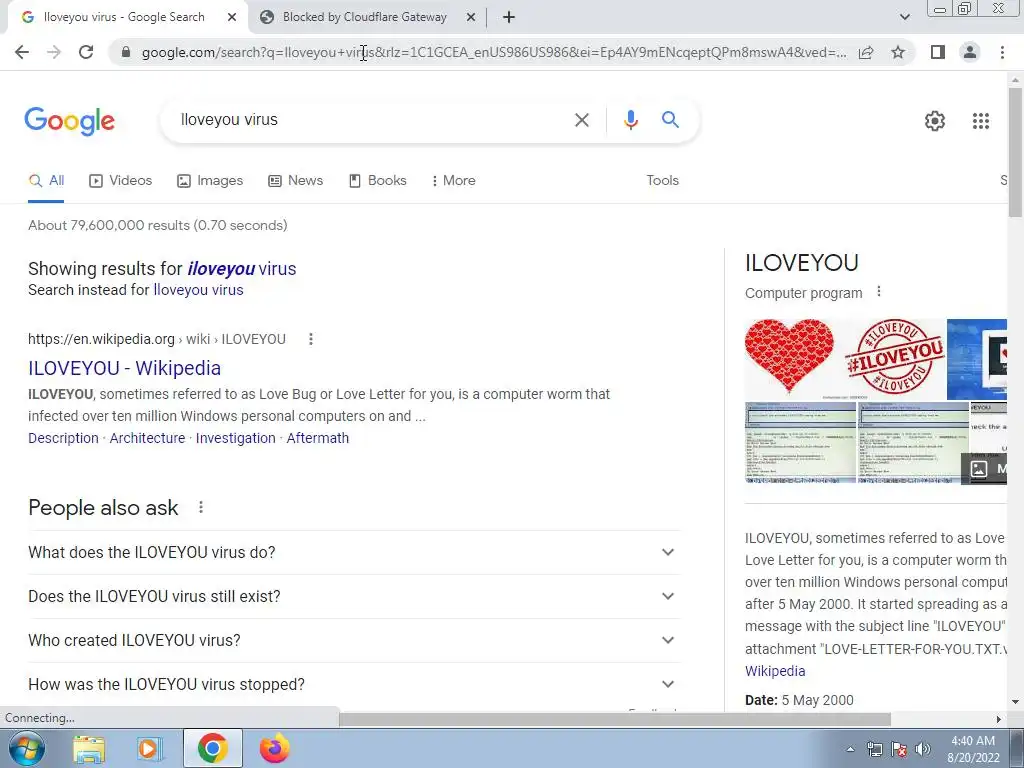Close the Blocked by Cloudflare Gateway tab
This screenshot has width=1024, height=768.
coord(471,18)
